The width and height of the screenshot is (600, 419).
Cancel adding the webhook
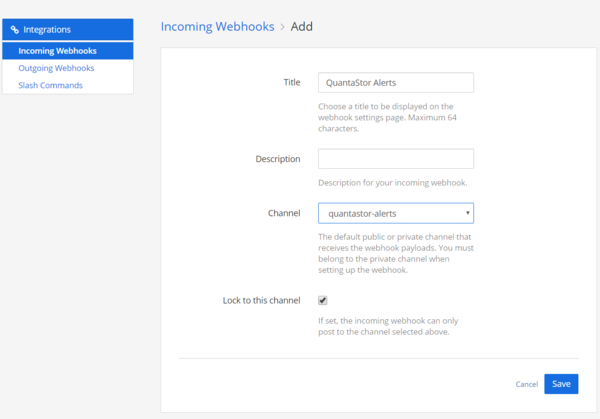click(x=527, y=384)
